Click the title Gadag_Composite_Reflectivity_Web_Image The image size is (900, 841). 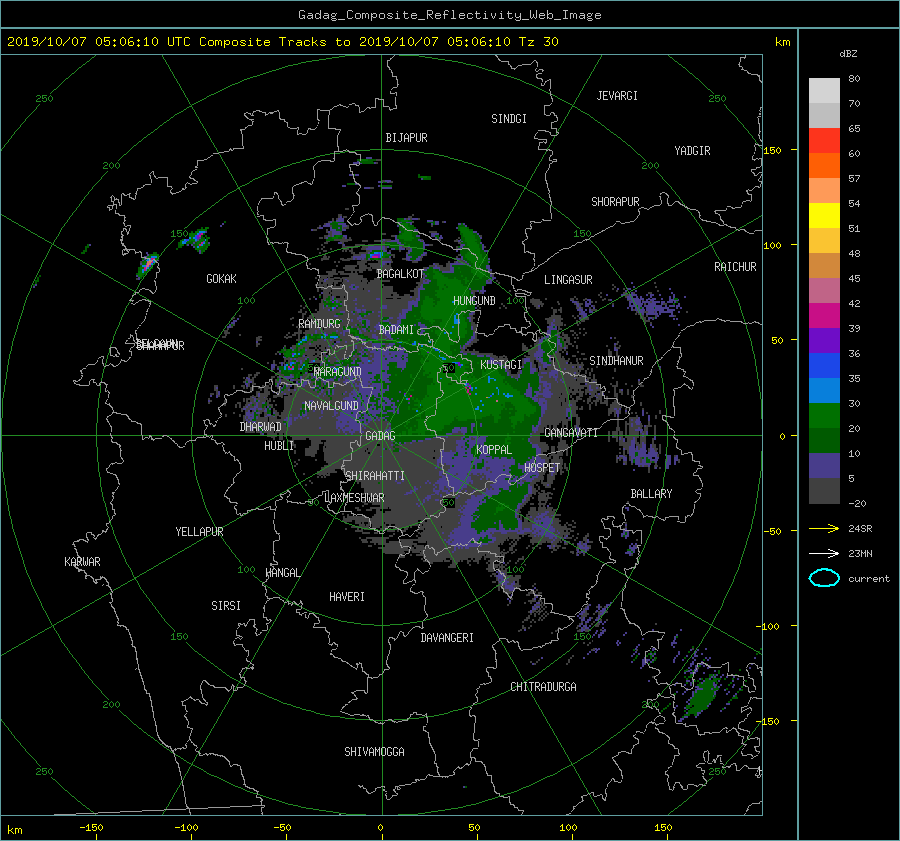click(x=449, y=15)
